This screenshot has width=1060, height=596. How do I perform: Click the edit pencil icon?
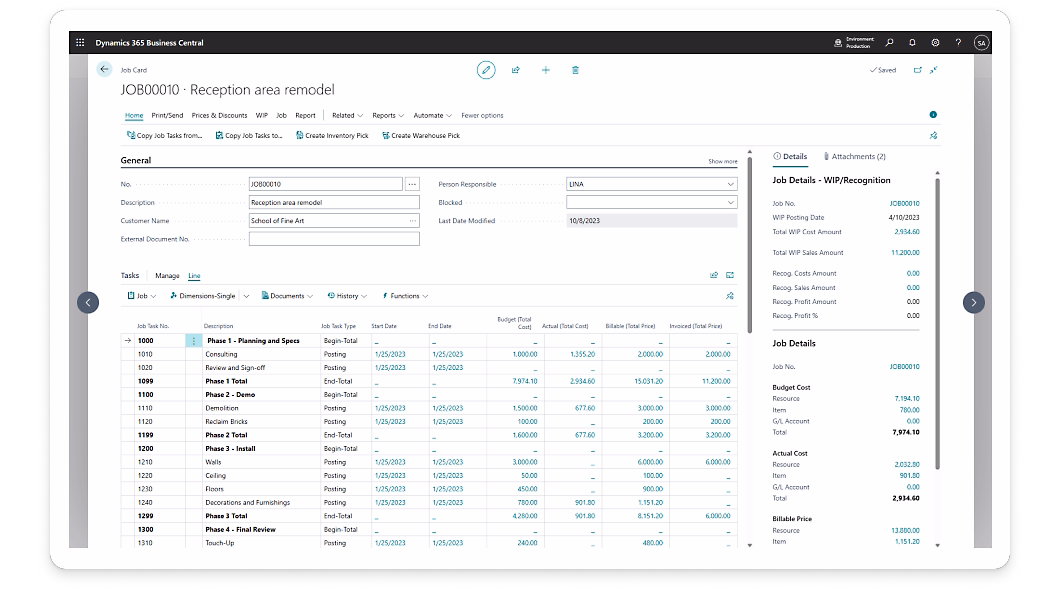pyautogui.click(x=486, y=70)
